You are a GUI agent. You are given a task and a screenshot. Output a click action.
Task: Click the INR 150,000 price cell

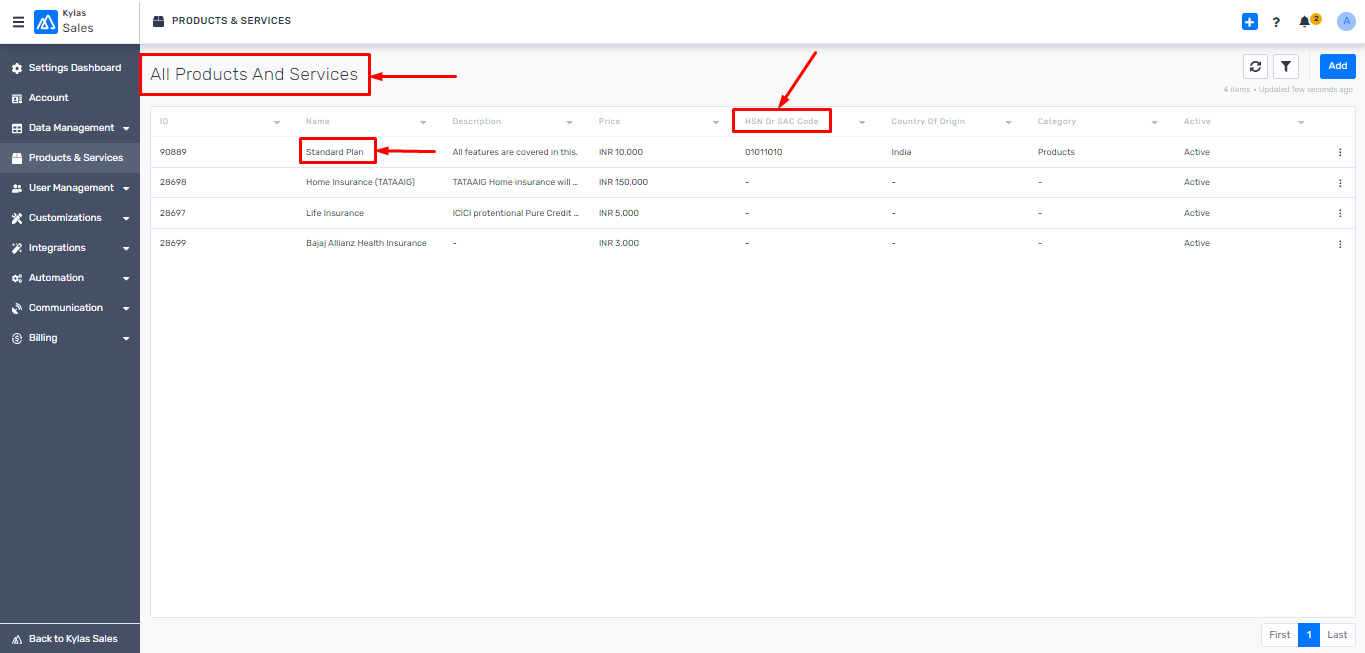623,183
